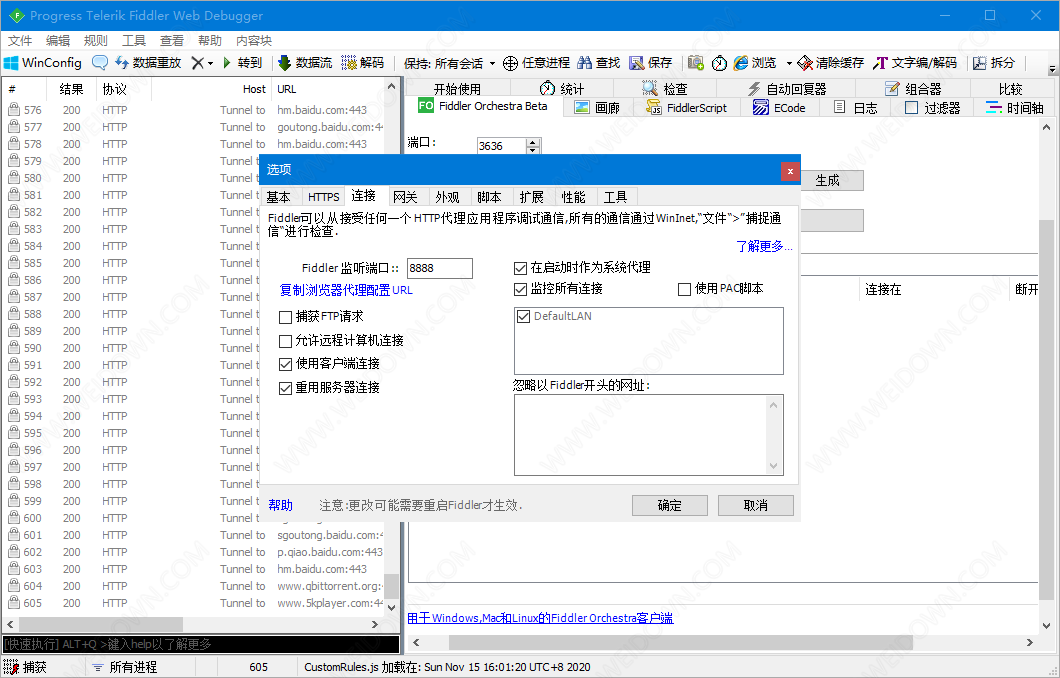
Task: Click the 取消 button
Action: (x=755, y=505)
